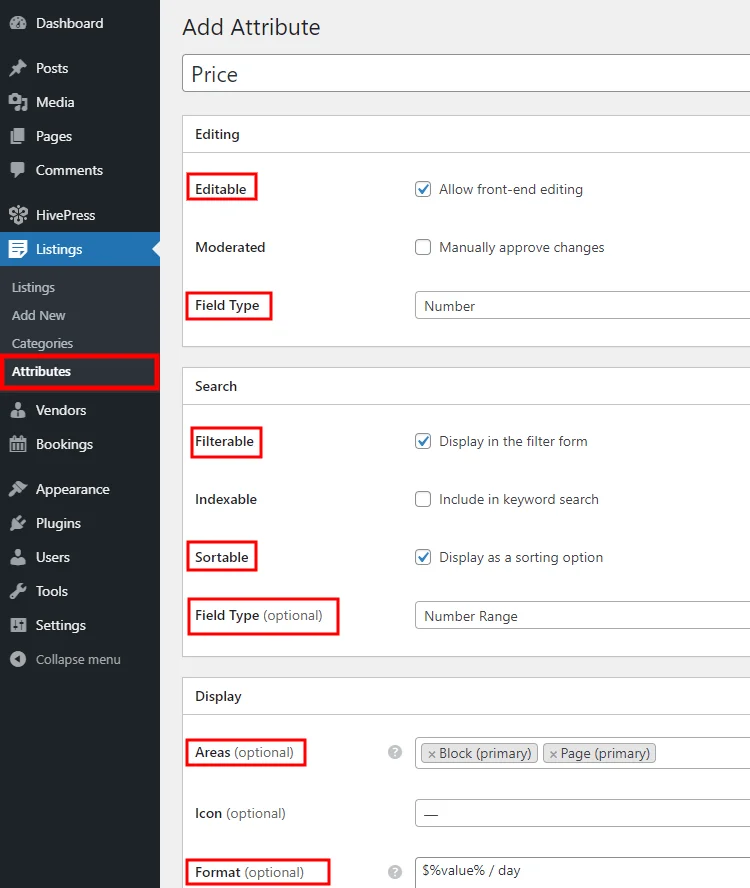
Task: Click the Bookings calendar icon
Action: coord(18,444)
